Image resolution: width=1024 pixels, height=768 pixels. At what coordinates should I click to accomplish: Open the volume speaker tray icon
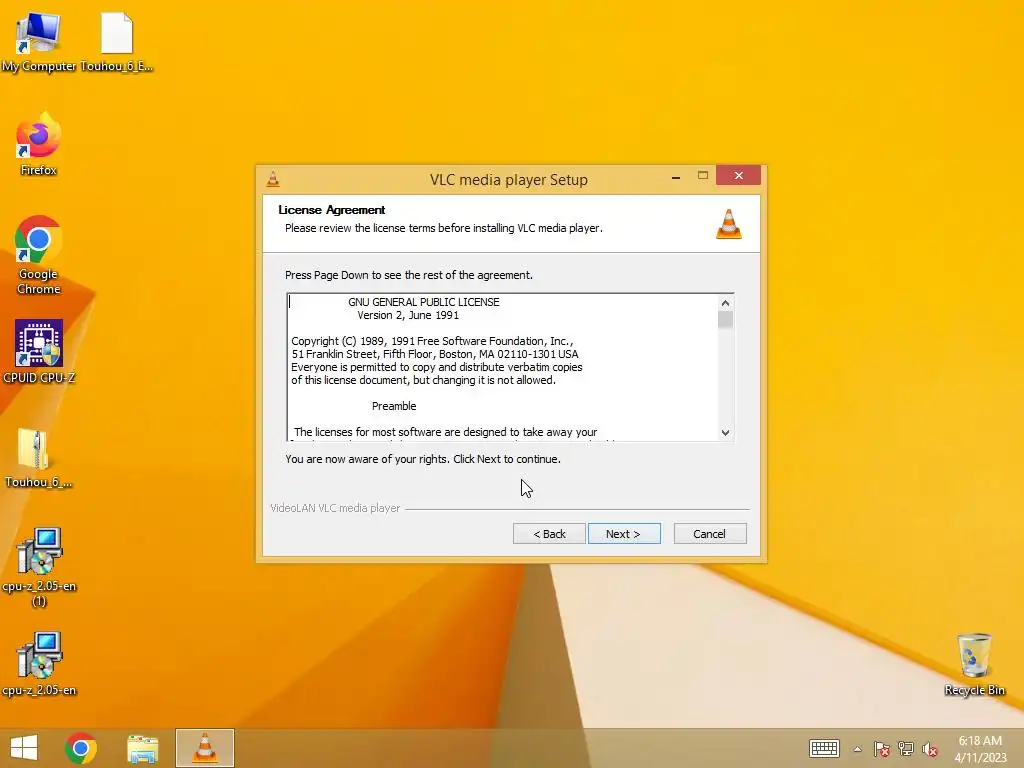[930, 749]
